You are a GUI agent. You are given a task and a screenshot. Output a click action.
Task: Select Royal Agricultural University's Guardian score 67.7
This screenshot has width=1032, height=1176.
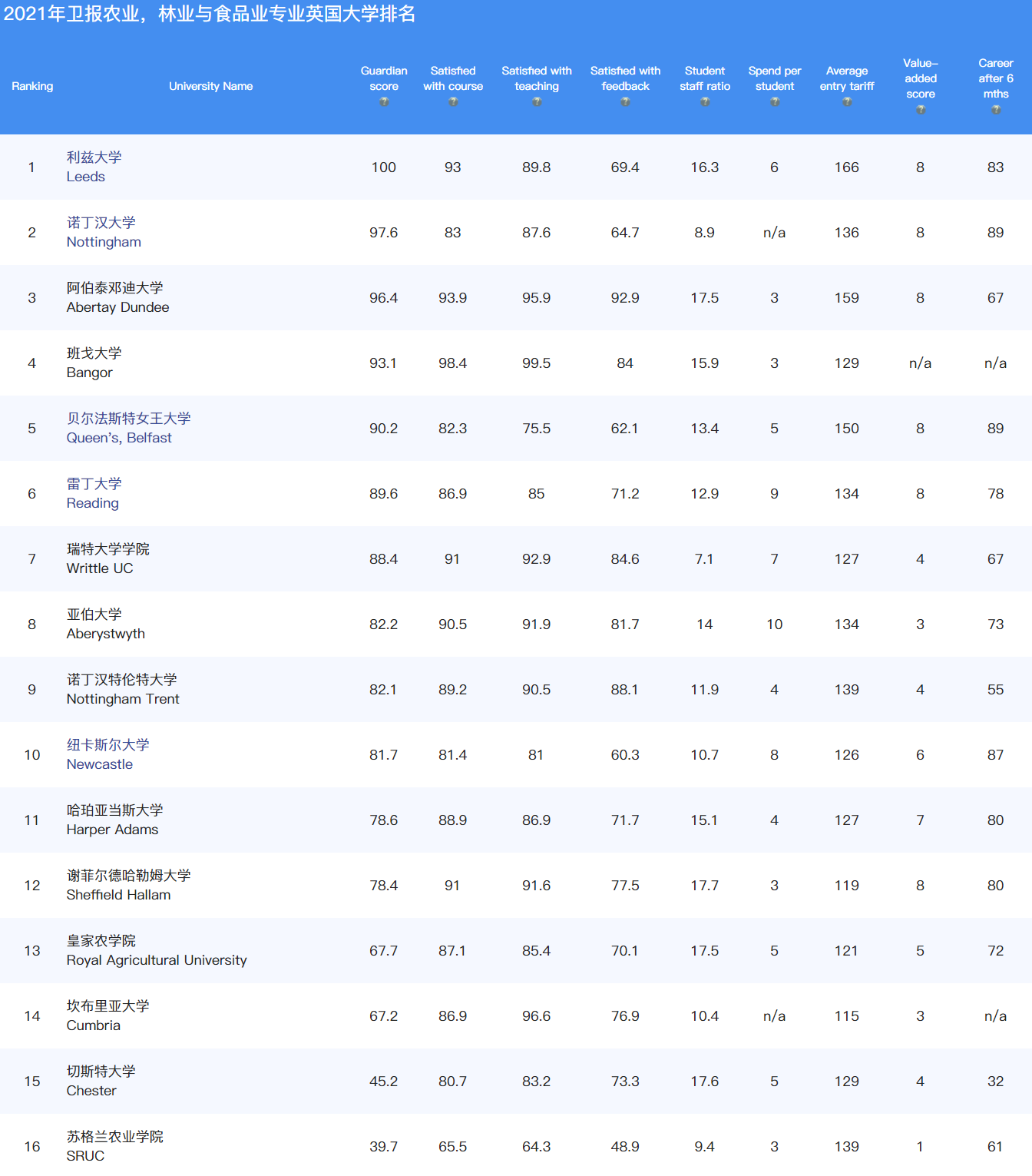tap(384, 951)
